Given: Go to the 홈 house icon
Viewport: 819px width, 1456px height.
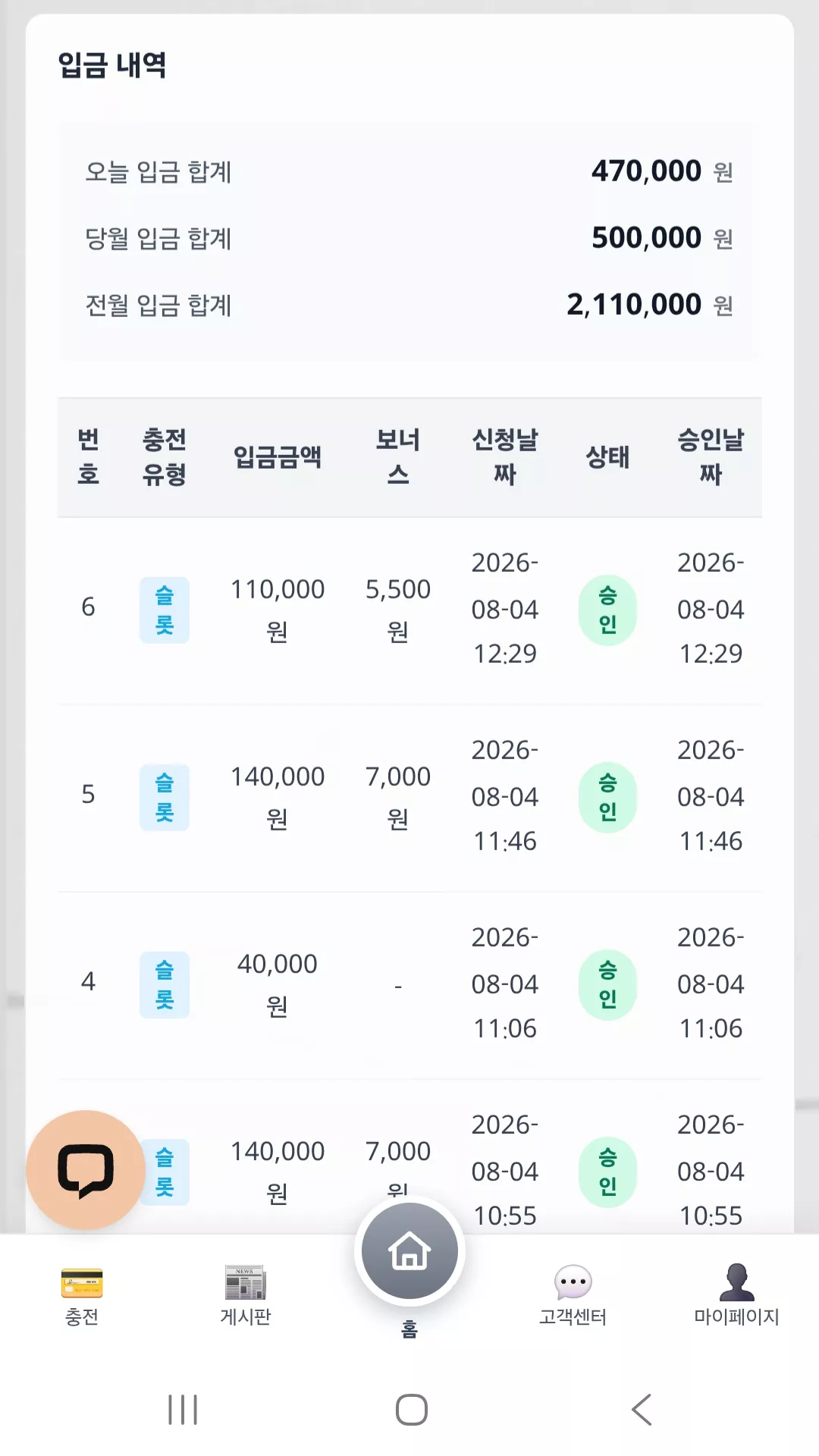Looking at the screenshot, I should click(409, 1251).
